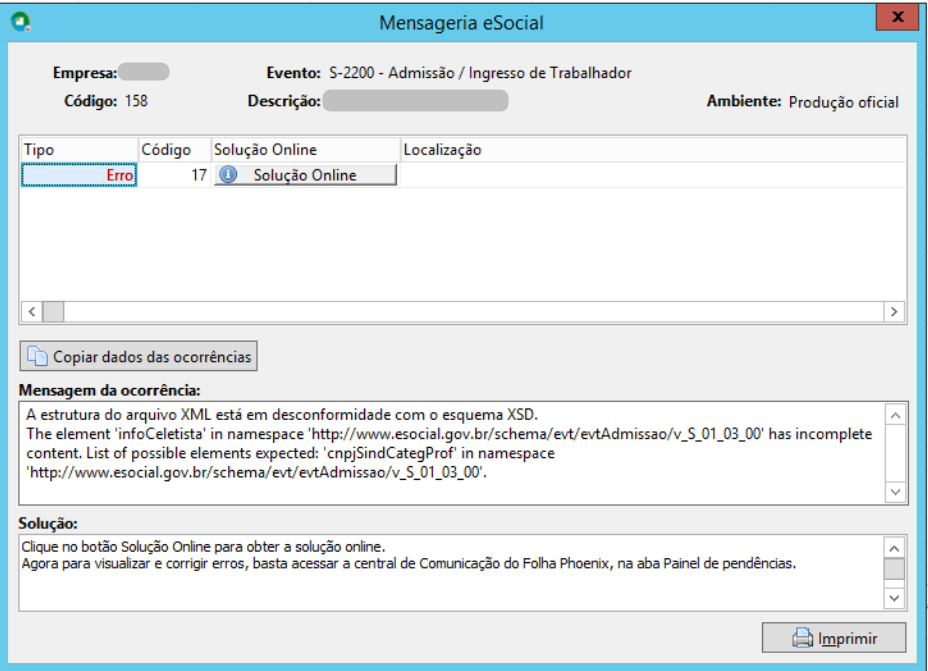Close the Mensageria eSocial window
Image resolution: width=928 pixels, height=671 pixels.
897,17
